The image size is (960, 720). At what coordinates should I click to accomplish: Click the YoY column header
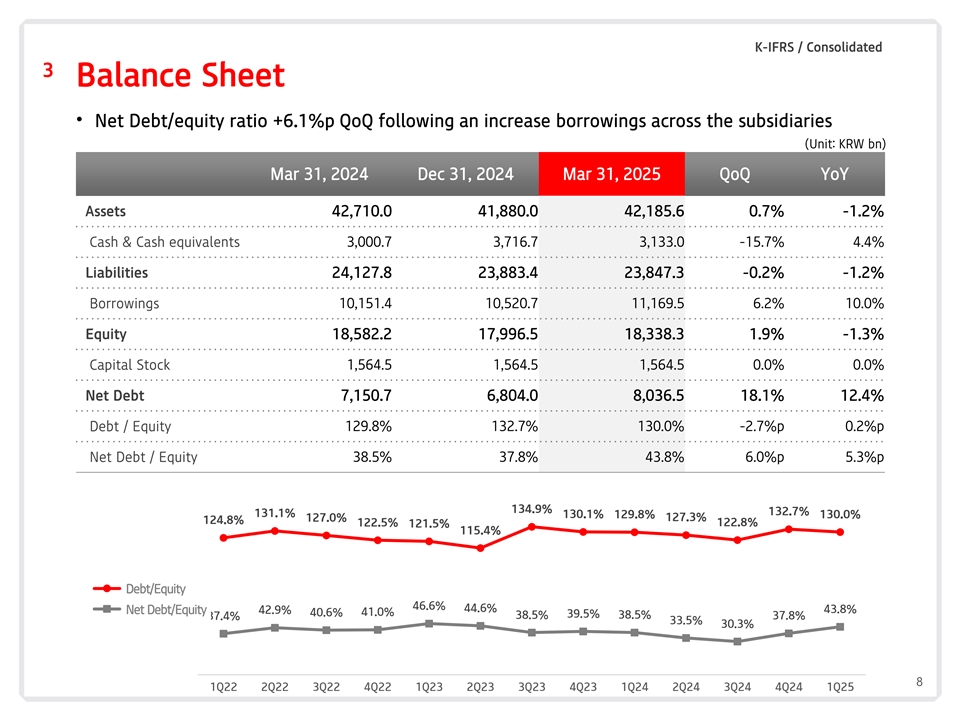click(x=833, y=174)
